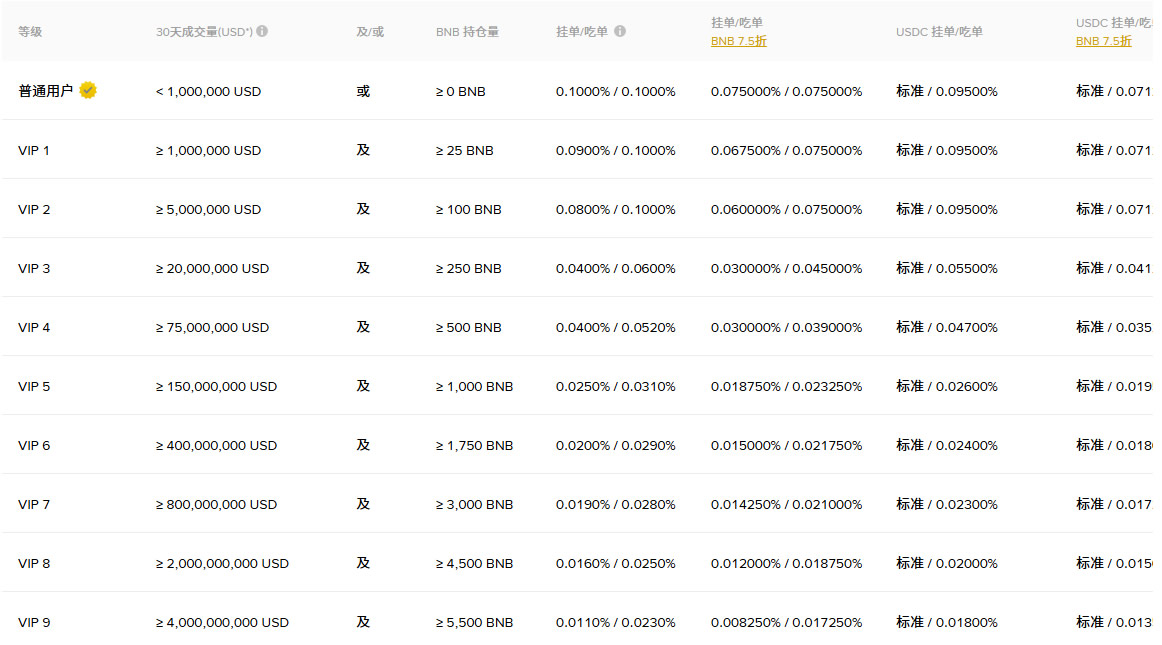
Task: Click the 0.008250% / 0.017250% discounted fee
Action: pyautogui.click(x=786, y=622)
